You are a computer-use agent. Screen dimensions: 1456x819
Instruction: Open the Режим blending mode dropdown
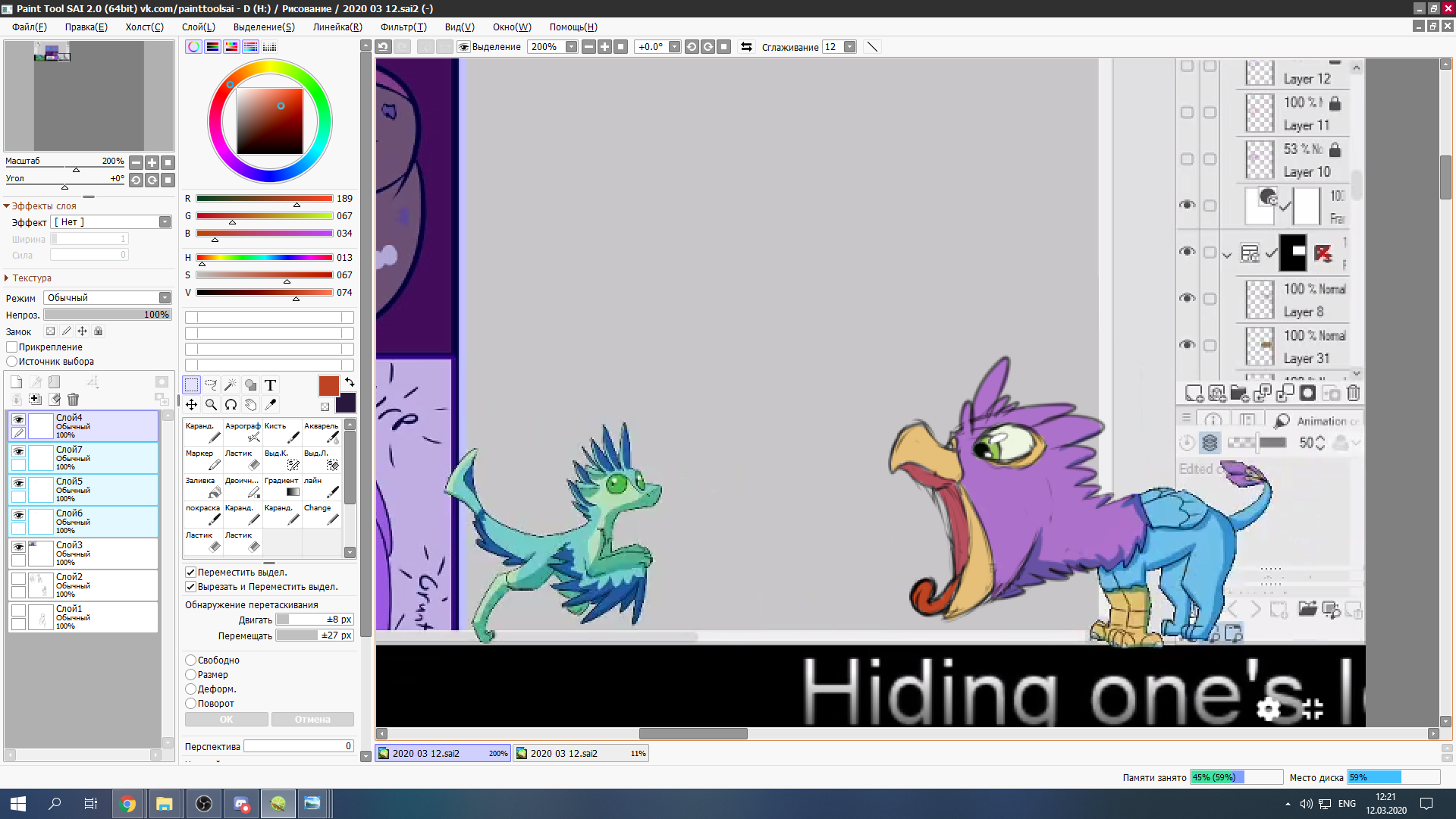pyautogui.click(x=165, y=298)
